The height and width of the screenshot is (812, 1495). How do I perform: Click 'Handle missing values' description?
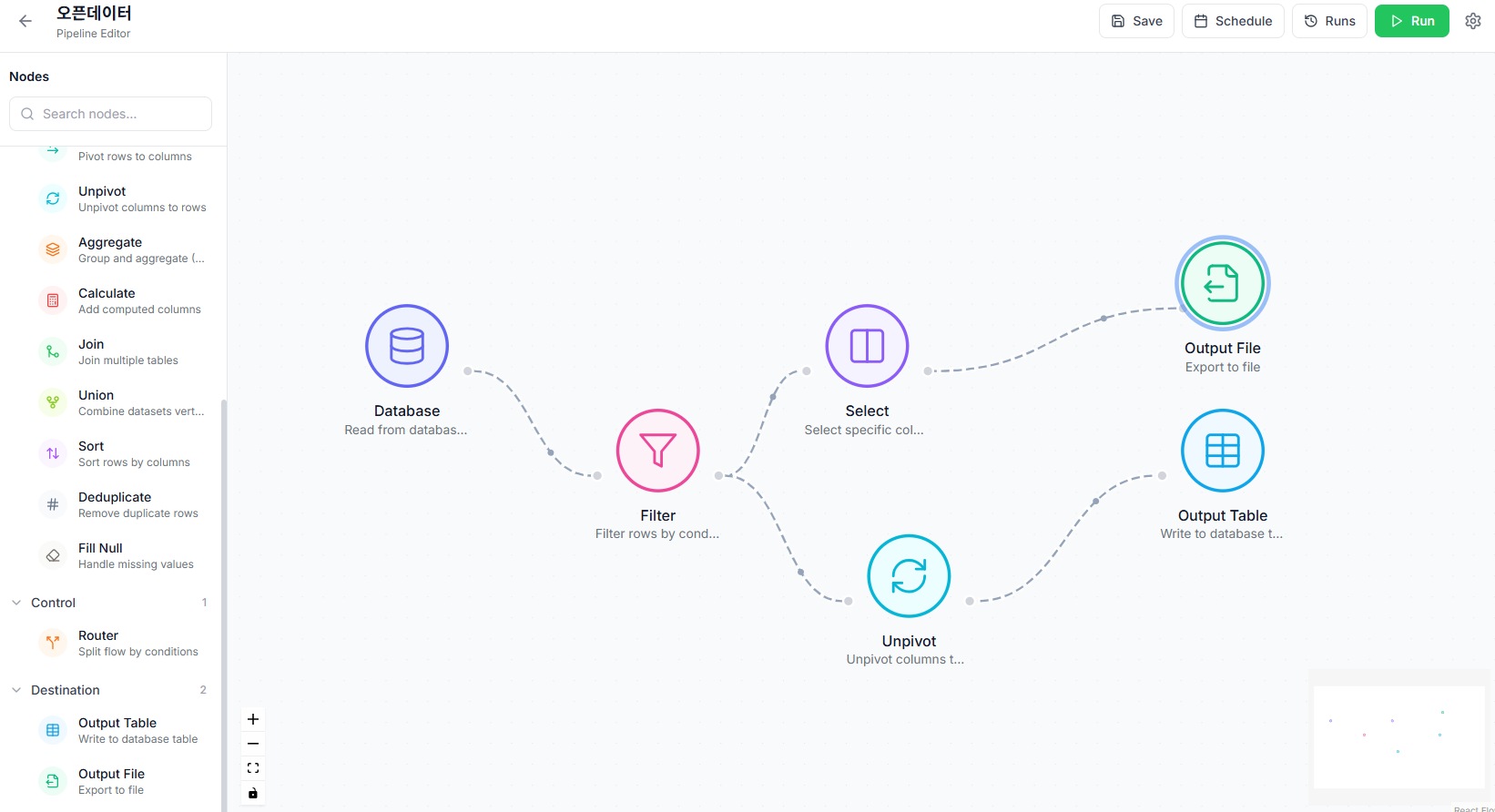point(136,564)
